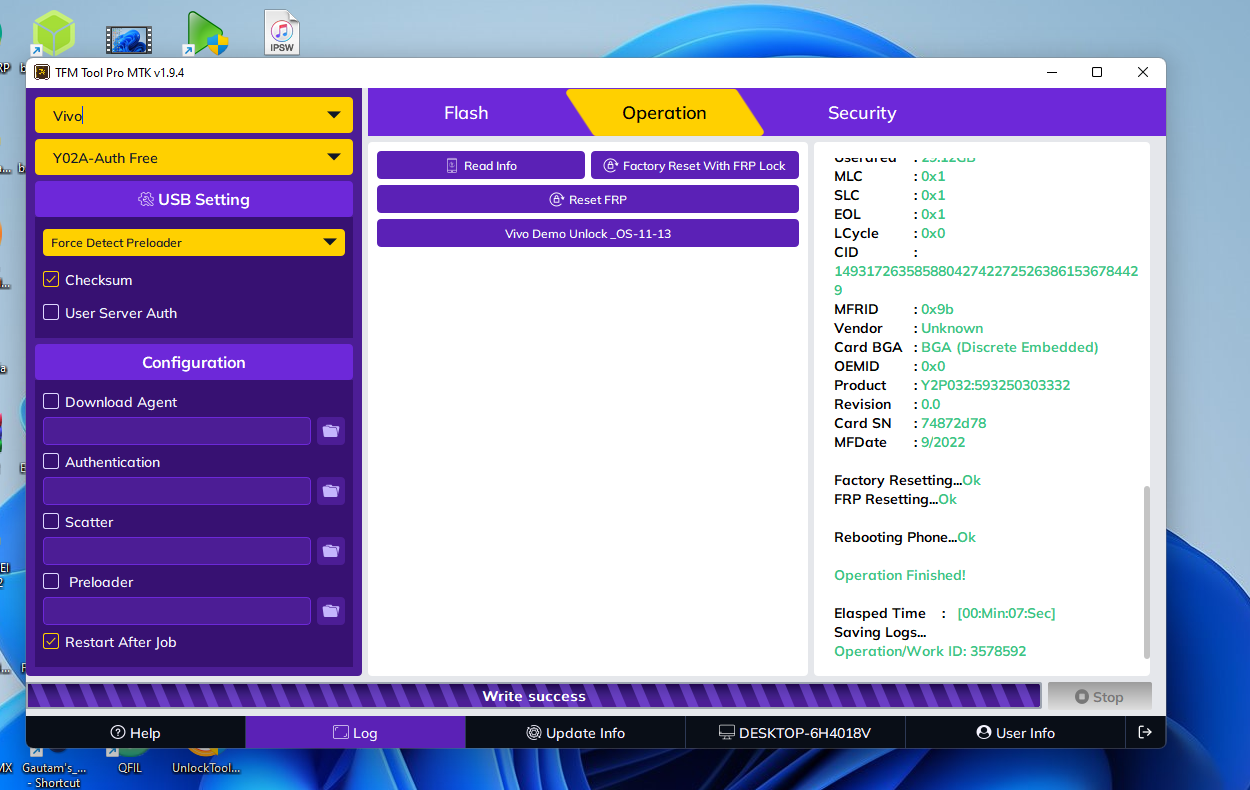
Task: Click the Reset FRP button
Action: [588, 200]
